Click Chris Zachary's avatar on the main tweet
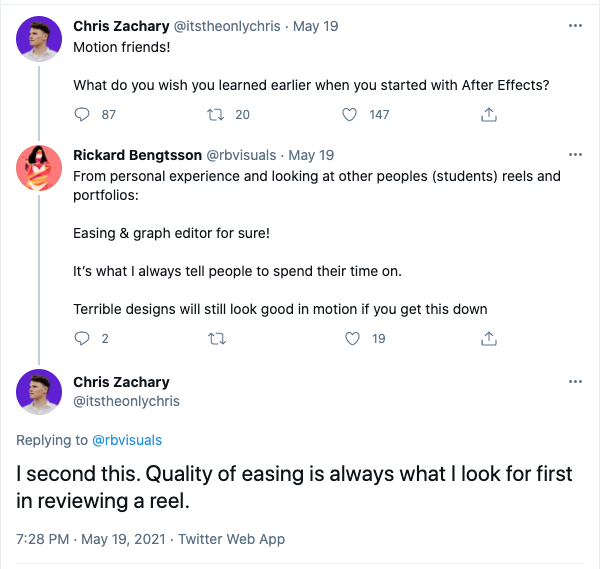 click(39, 390)
